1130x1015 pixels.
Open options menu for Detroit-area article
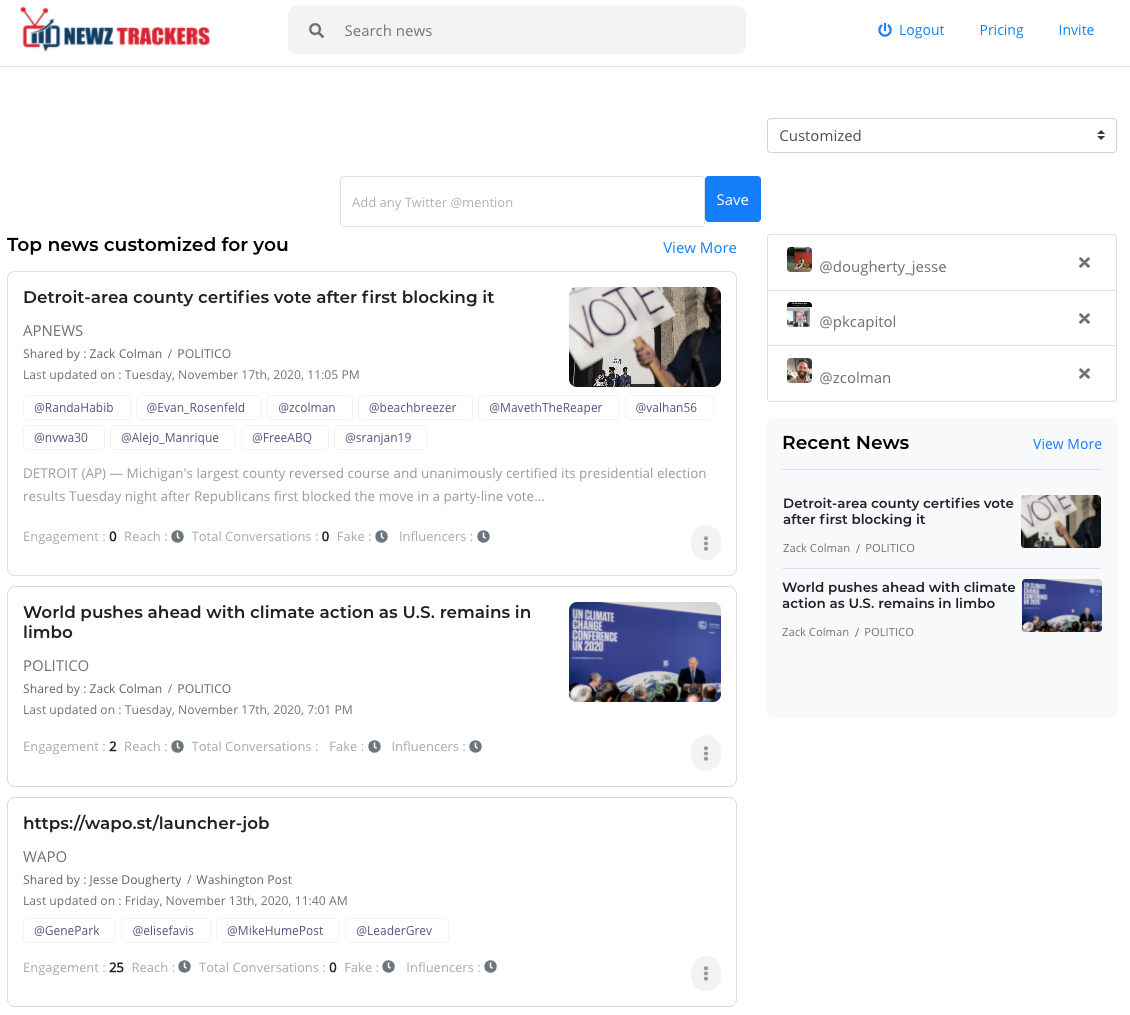[706, 543]
